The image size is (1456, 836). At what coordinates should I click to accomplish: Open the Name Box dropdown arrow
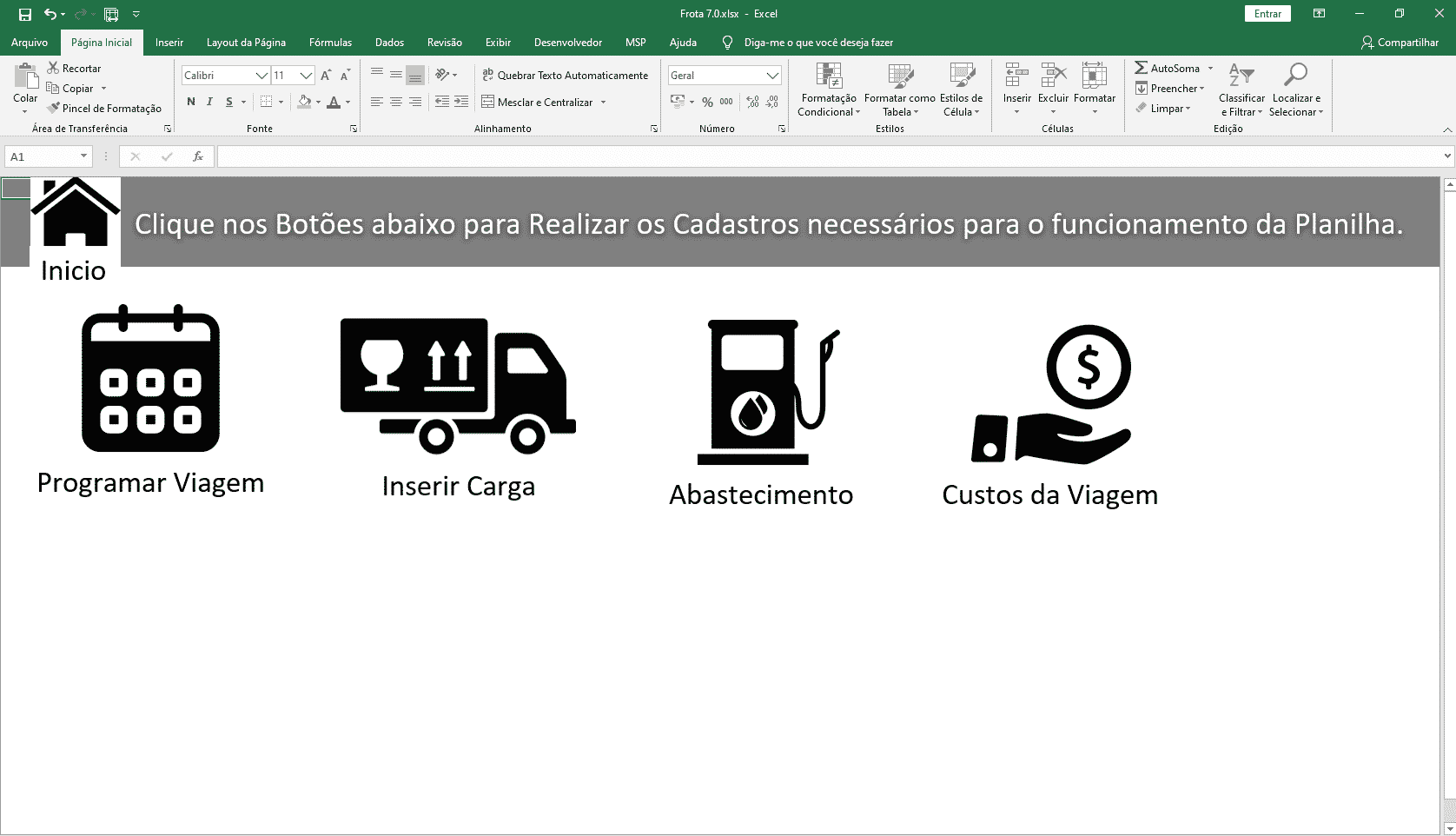coord(83,156)
